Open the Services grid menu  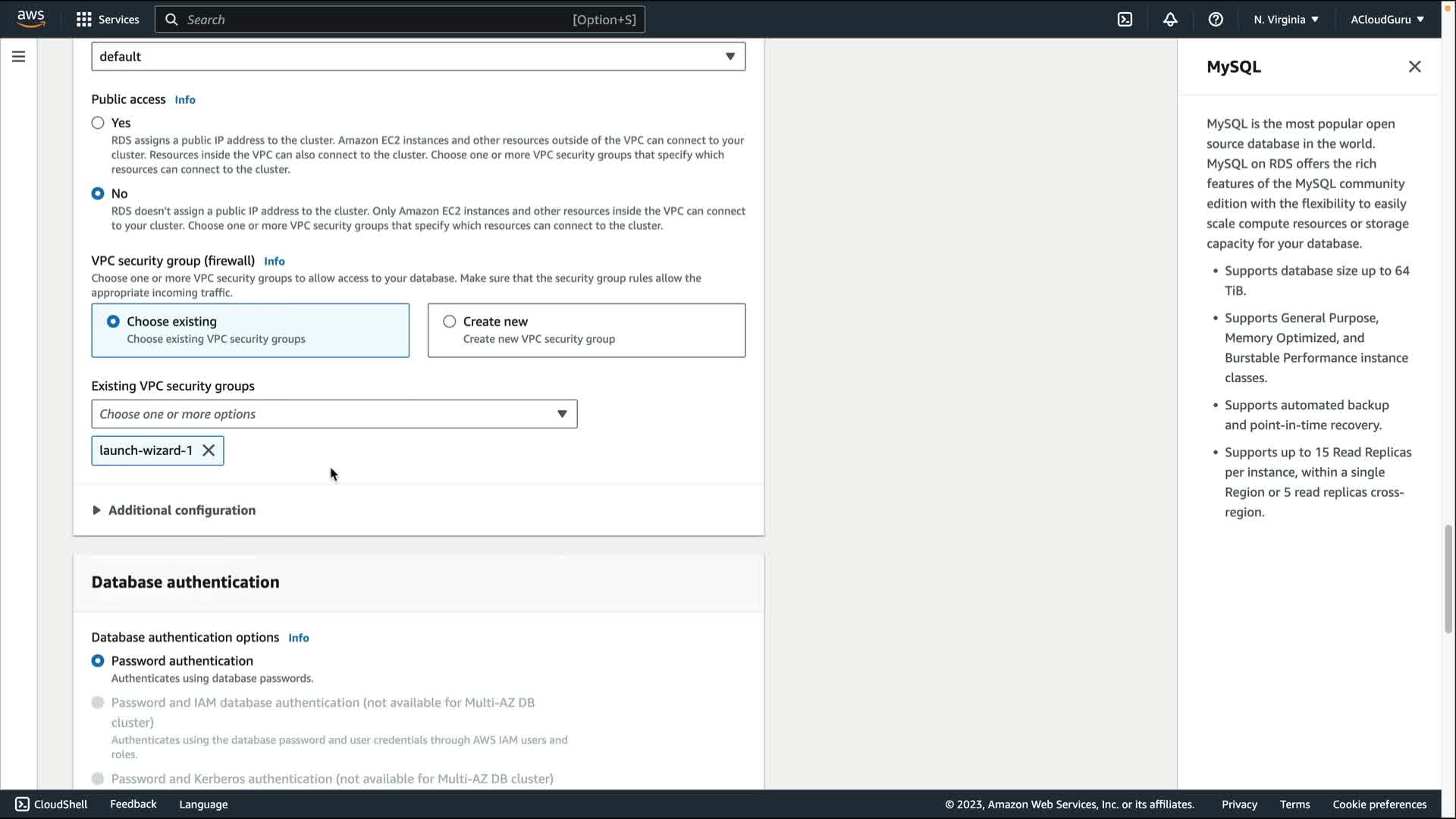pos(84,20)
